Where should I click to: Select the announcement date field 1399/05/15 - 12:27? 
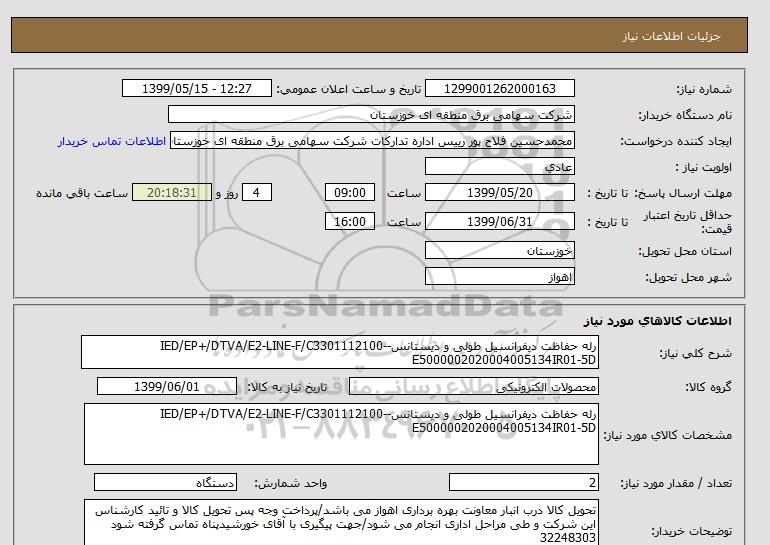pos(196,88)
